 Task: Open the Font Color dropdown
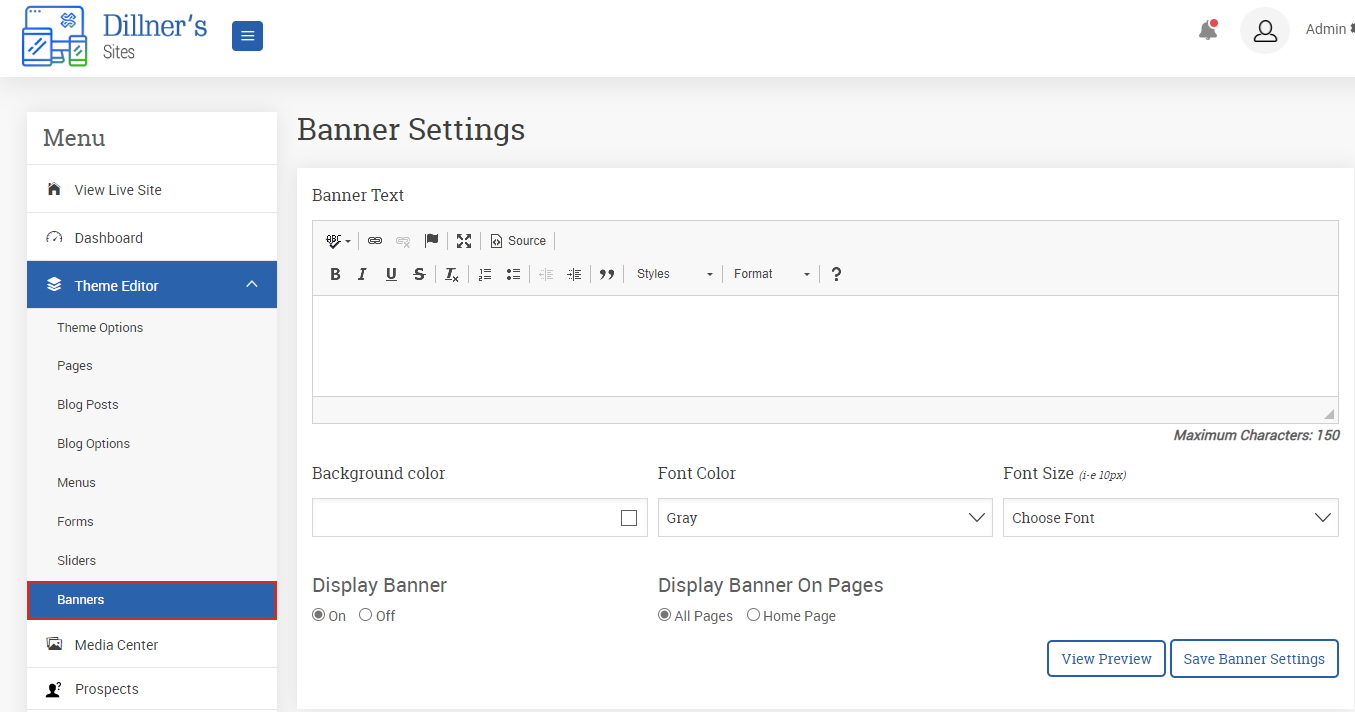[825, 518]
